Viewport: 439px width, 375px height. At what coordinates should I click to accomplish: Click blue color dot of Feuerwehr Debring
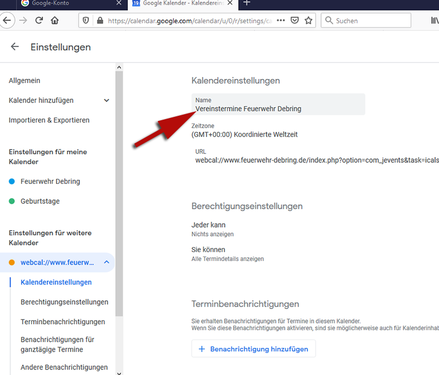pyautogui.click(x=12, y=181)
